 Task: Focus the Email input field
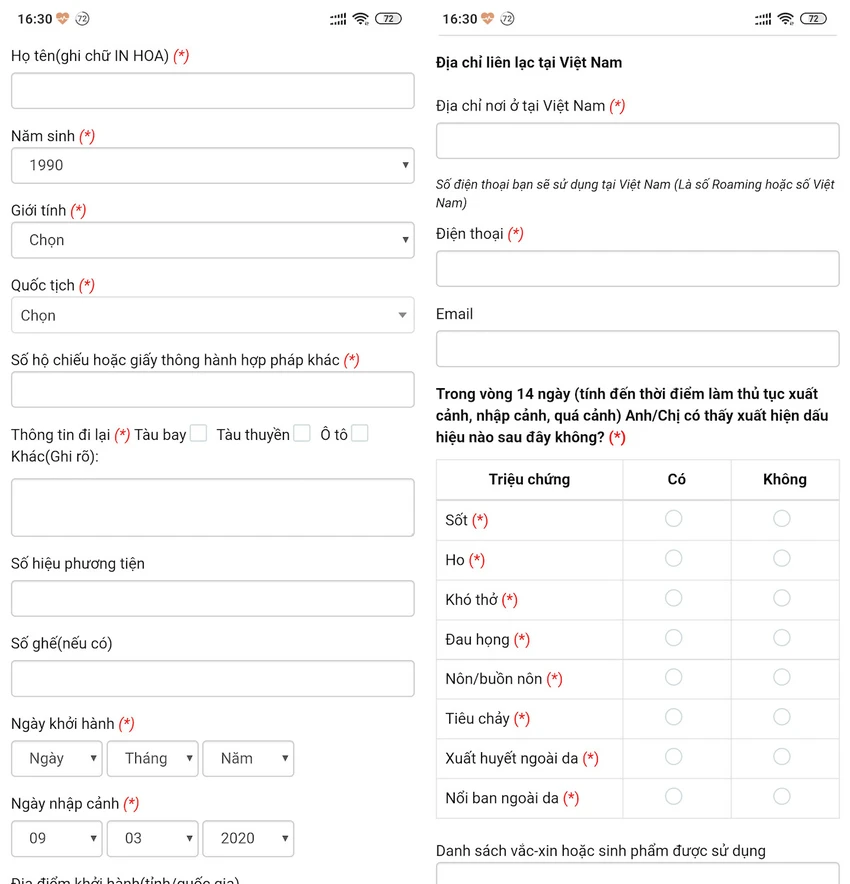coord(638,349)
